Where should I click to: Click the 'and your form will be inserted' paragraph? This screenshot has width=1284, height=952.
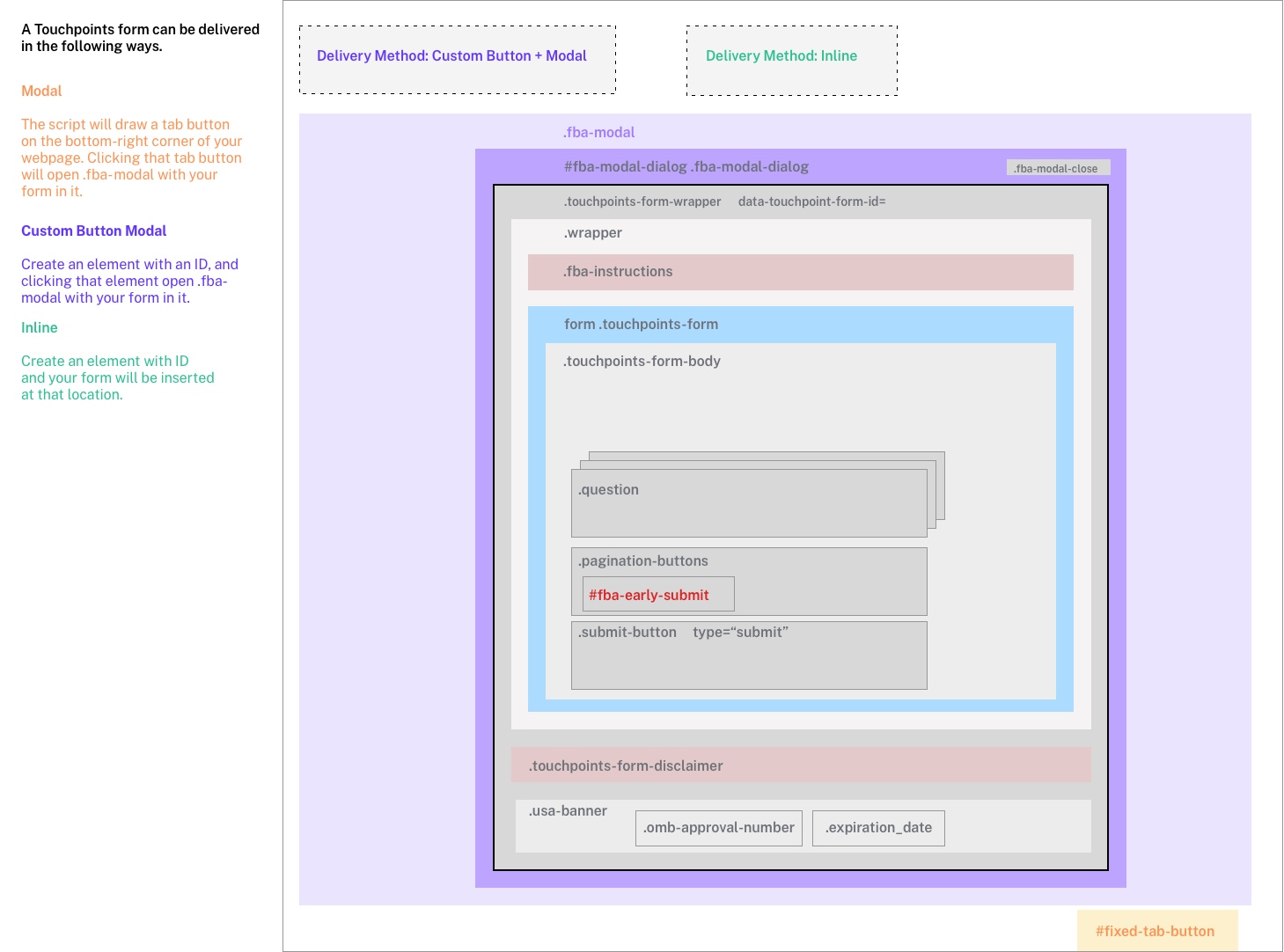(x=118, y=377)
